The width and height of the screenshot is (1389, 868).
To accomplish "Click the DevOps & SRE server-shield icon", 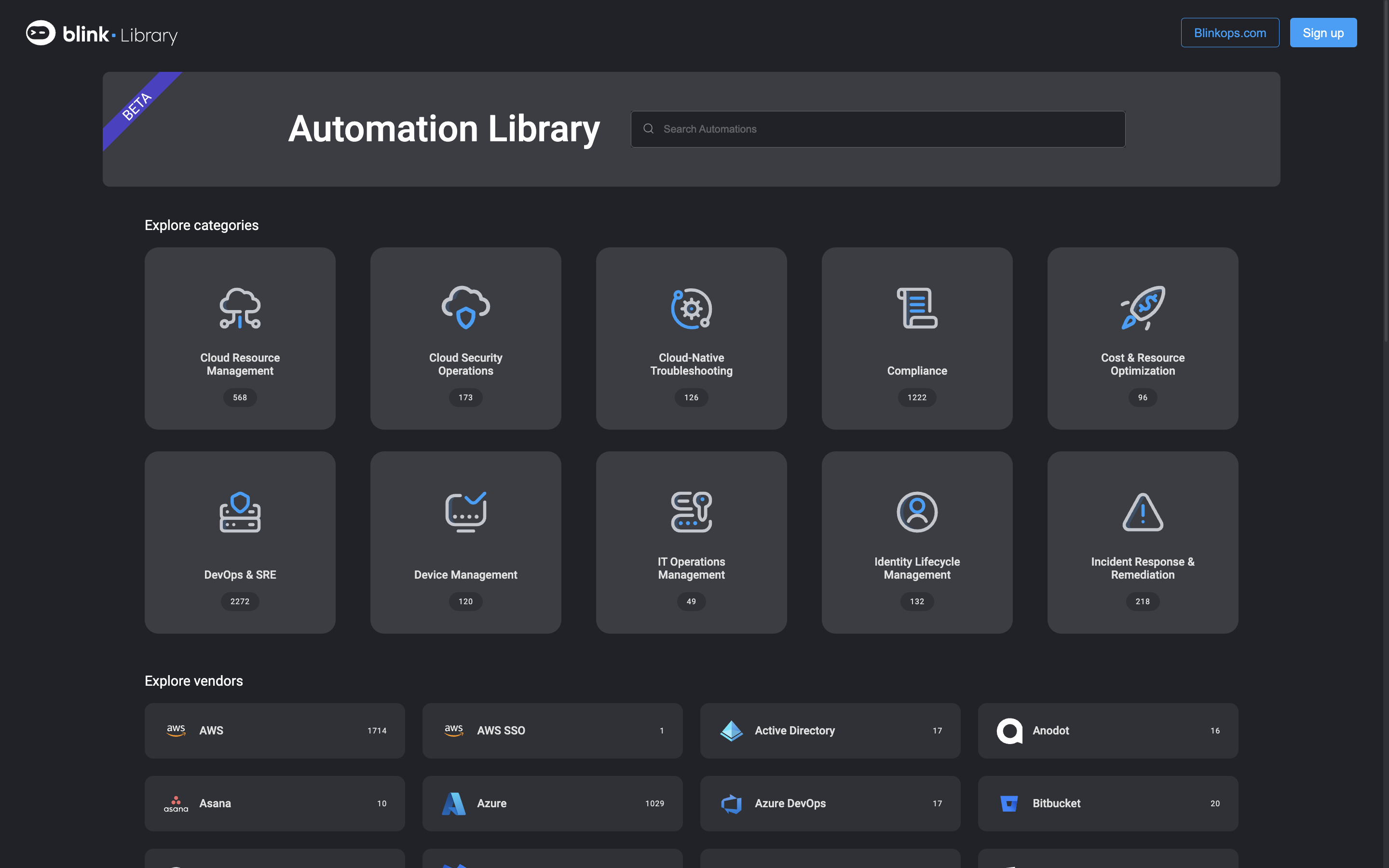I will 239,513.
